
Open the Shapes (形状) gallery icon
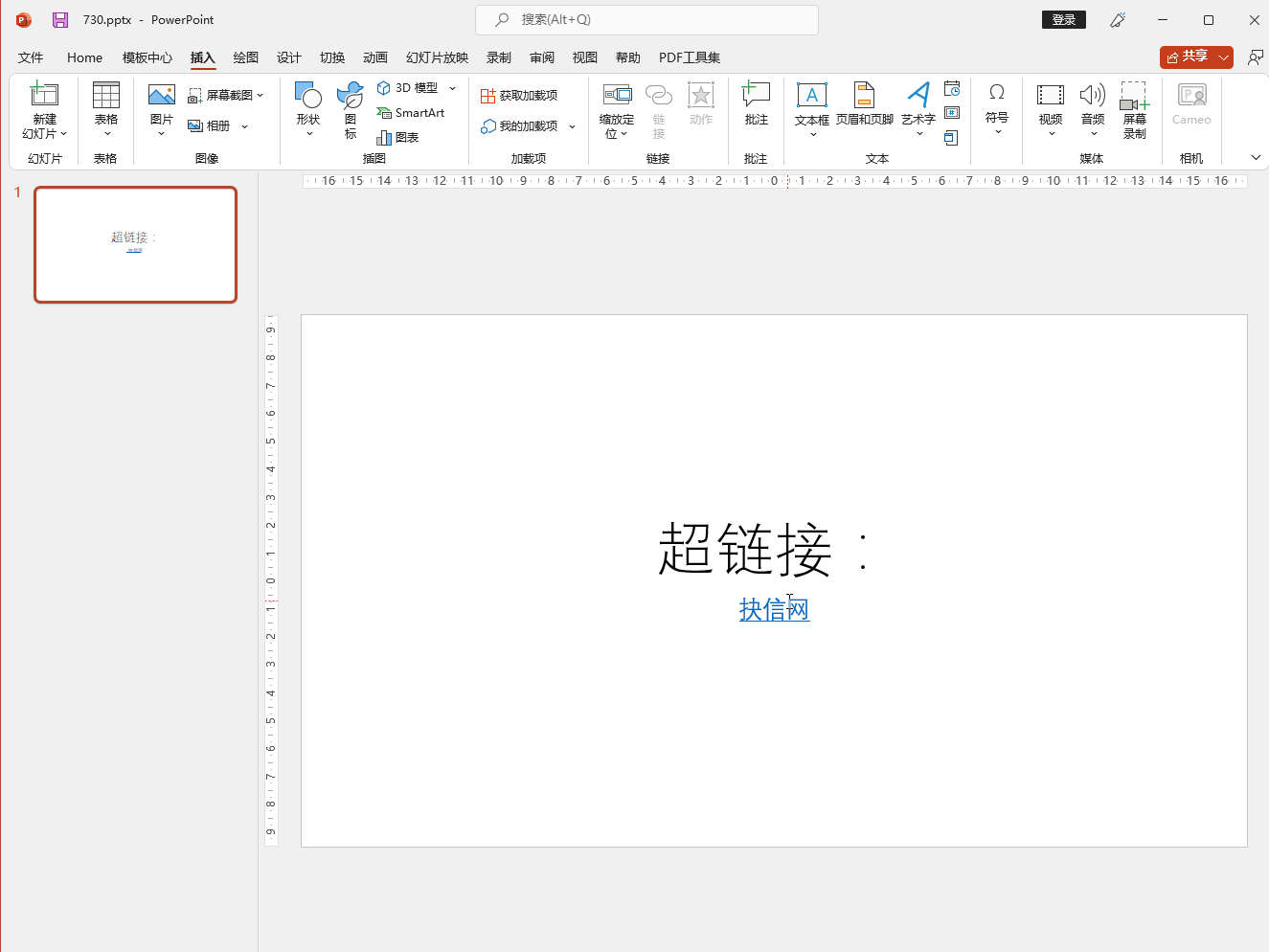coord(307,95)
